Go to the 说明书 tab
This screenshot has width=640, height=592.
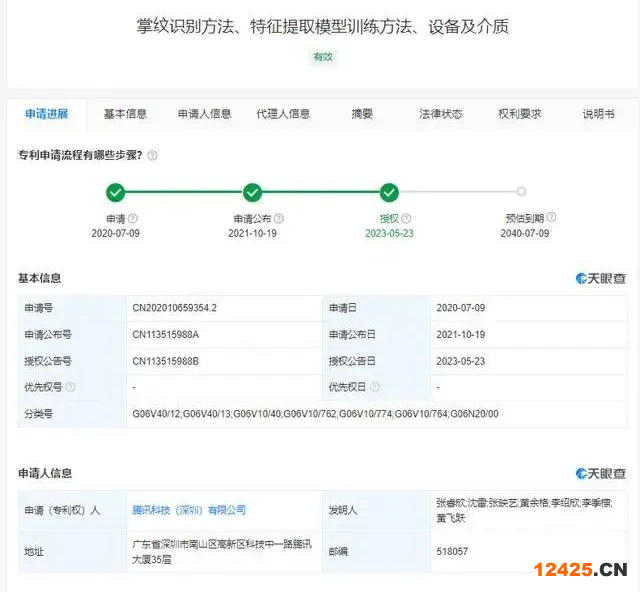pos(598,114)
